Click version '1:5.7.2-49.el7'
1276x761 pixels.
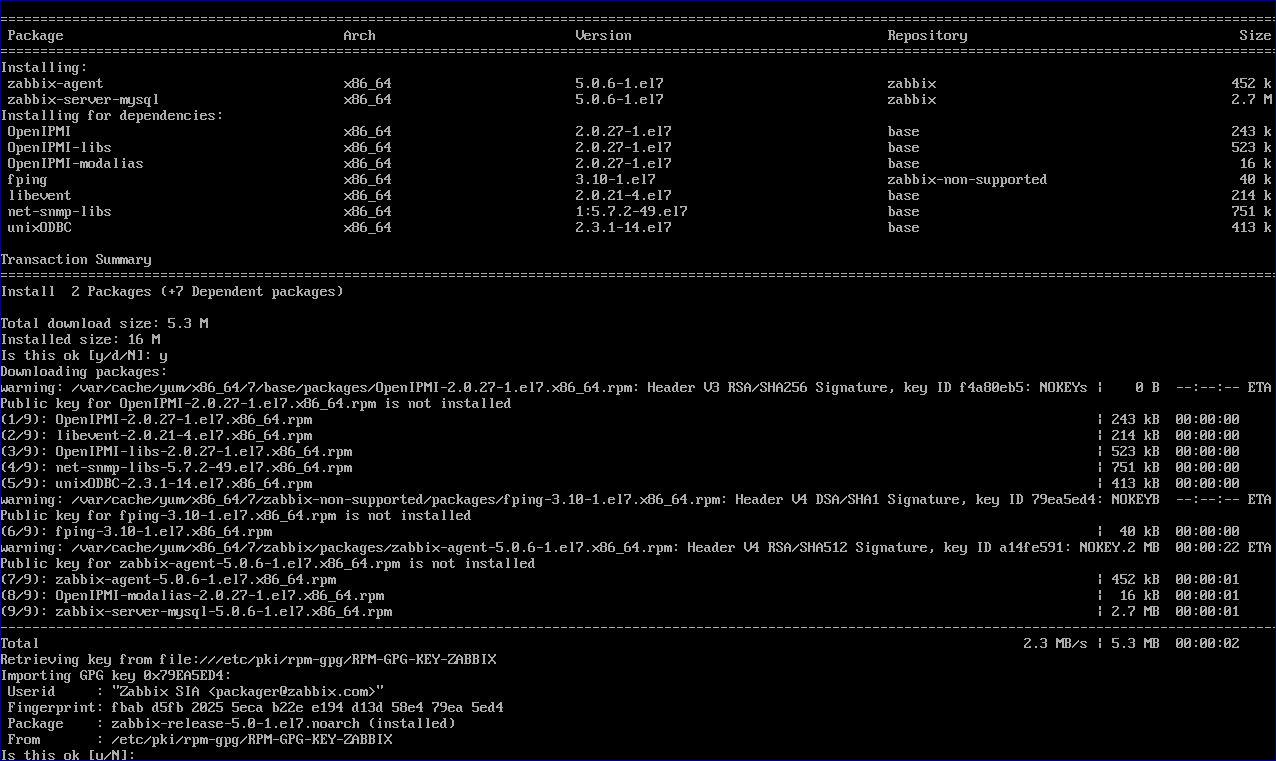coord(631,212)
